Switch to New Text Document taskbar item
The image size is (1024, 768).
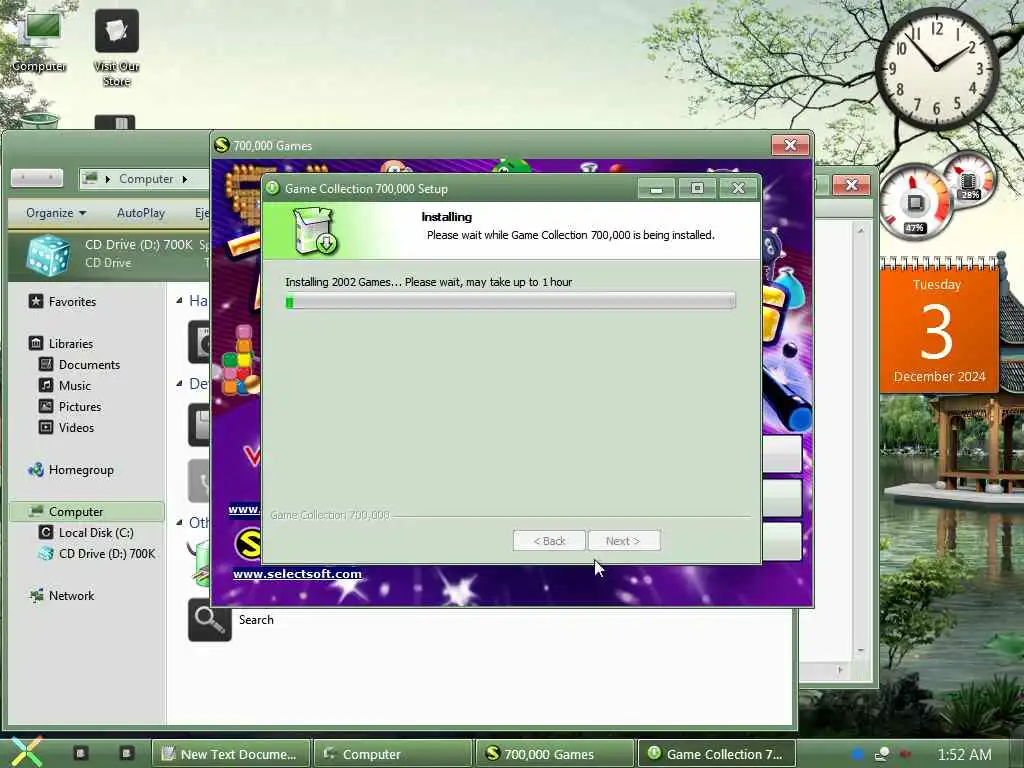(x=231, y=754)
